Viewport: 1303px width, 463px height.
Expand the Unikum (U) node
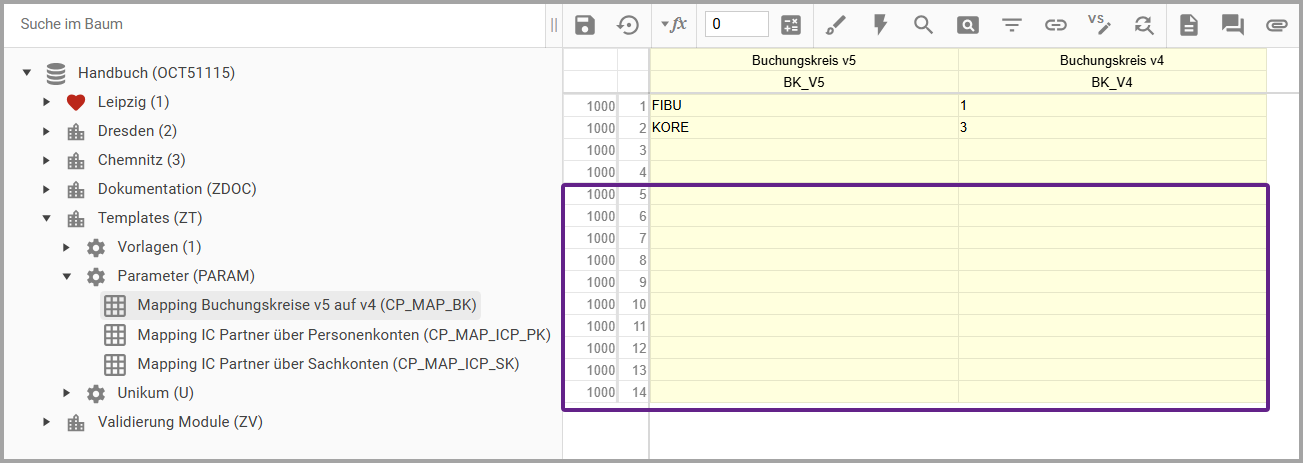(x=67, y=393)
